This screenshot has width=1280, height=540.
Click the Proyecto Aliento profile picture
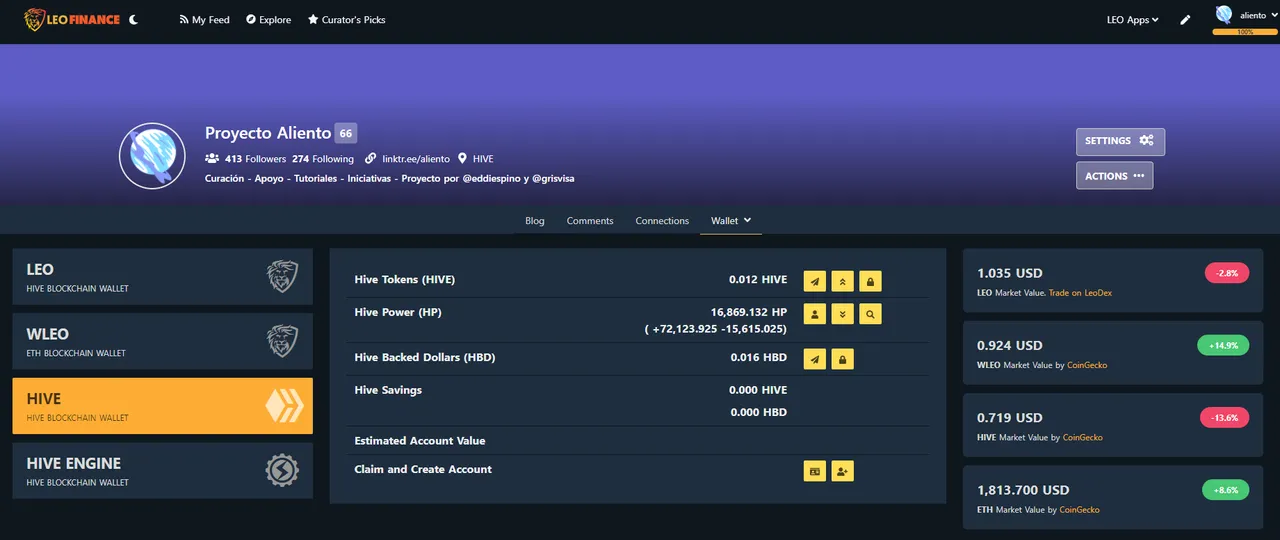pyautogui.click(x=152, y=156)
